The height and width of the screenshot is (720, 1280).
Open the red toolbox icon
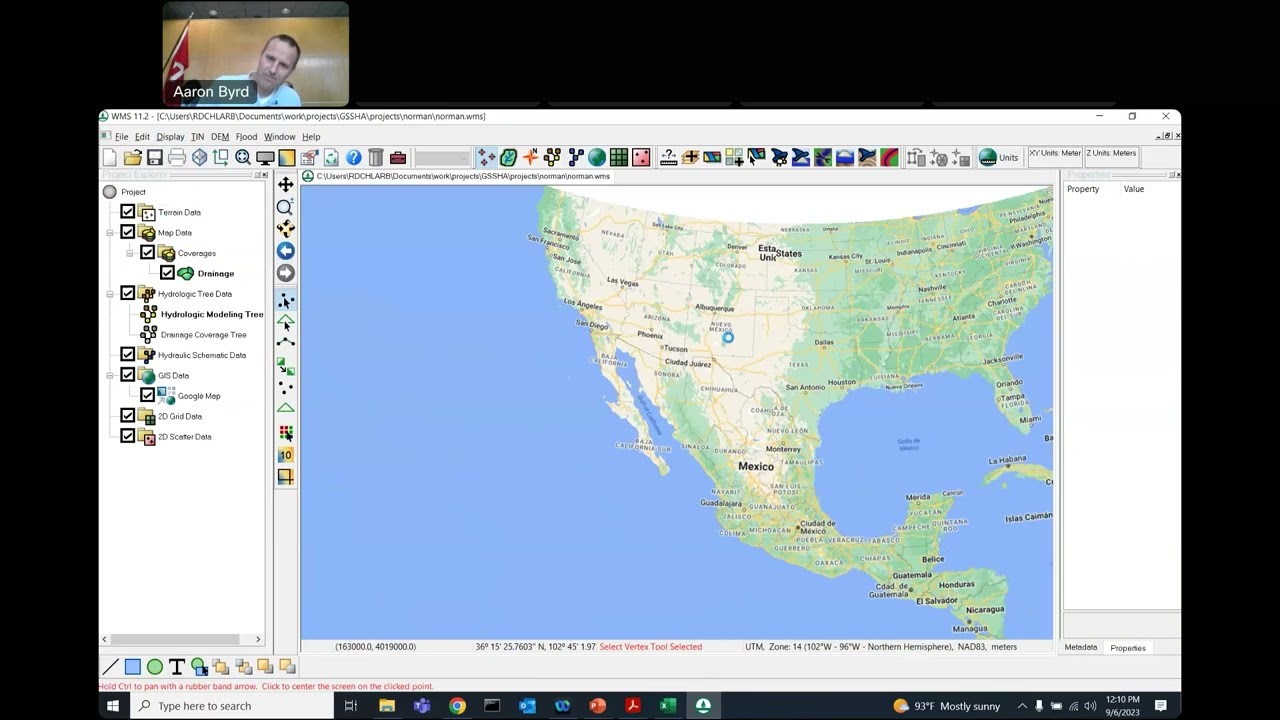[x=398, y=158]
